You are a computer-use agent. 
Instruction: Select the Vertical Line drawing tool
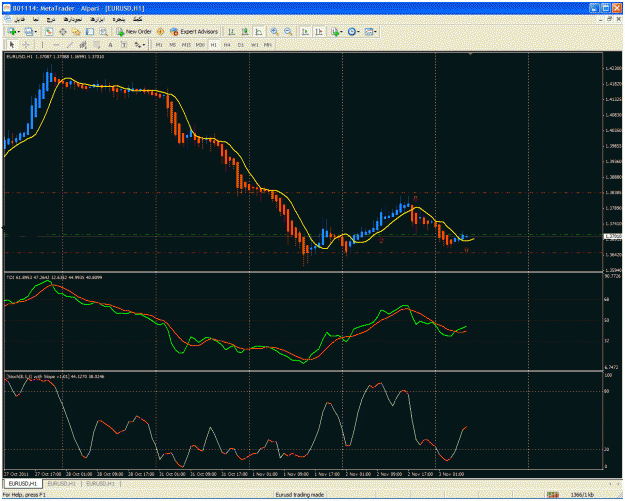tap(42, 45)
